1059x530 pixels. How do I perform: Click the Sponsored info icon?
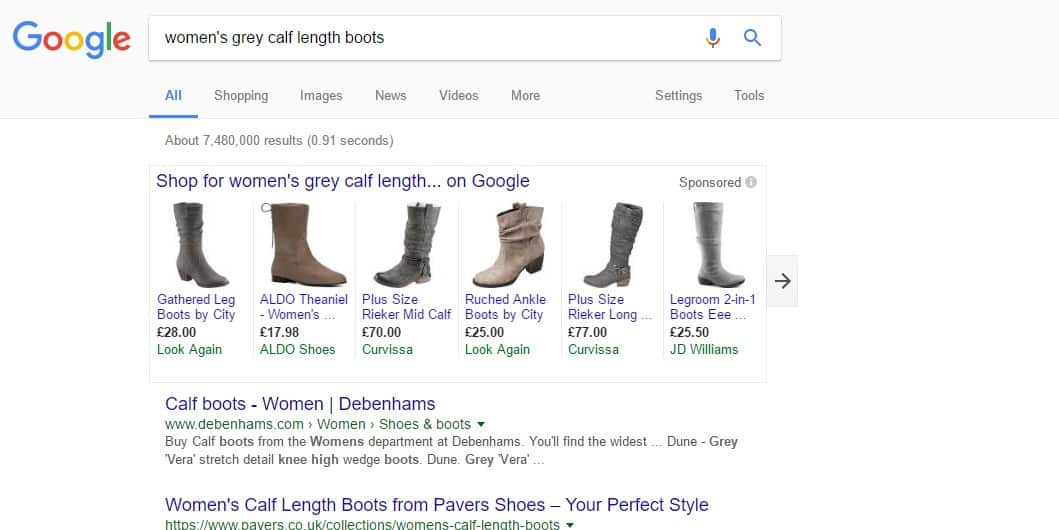(x=751, y=182)
